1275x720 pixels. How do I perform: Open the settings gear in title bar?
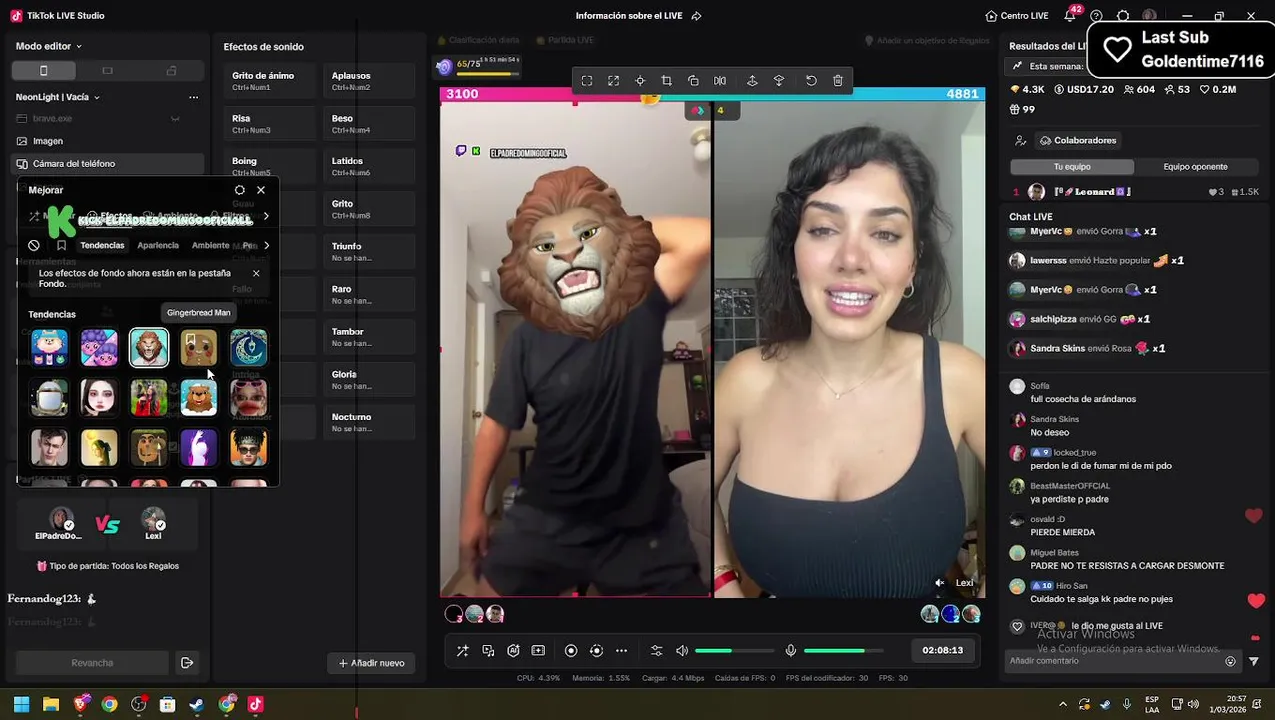click(1123, 16)
